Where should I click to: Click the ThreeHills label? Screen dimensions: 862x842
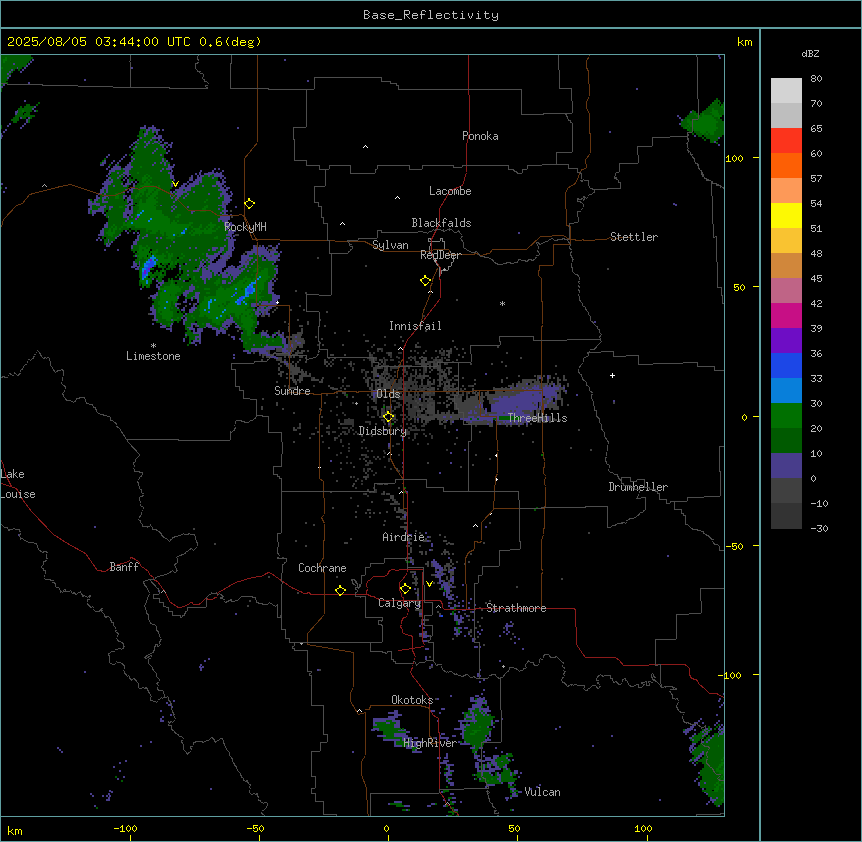tap(538, 418)
